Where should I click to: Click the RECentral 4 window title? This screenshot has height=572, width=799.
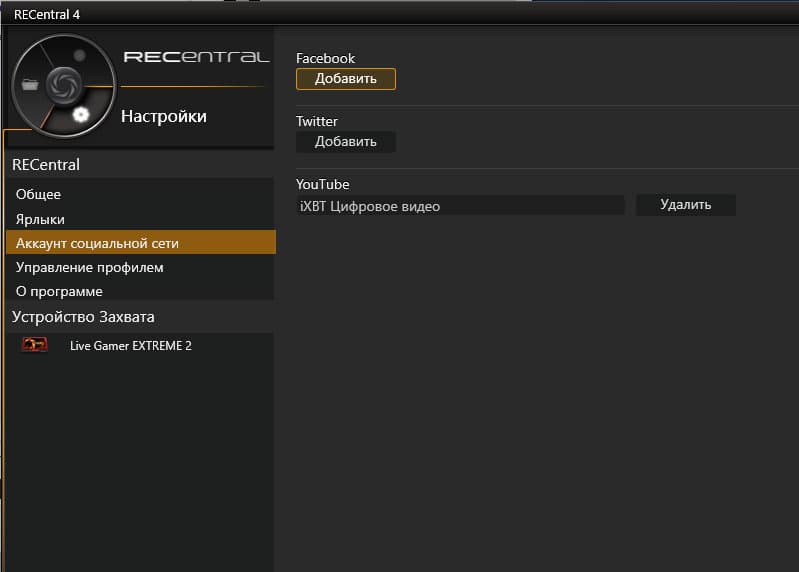click(x=47, y=14)
